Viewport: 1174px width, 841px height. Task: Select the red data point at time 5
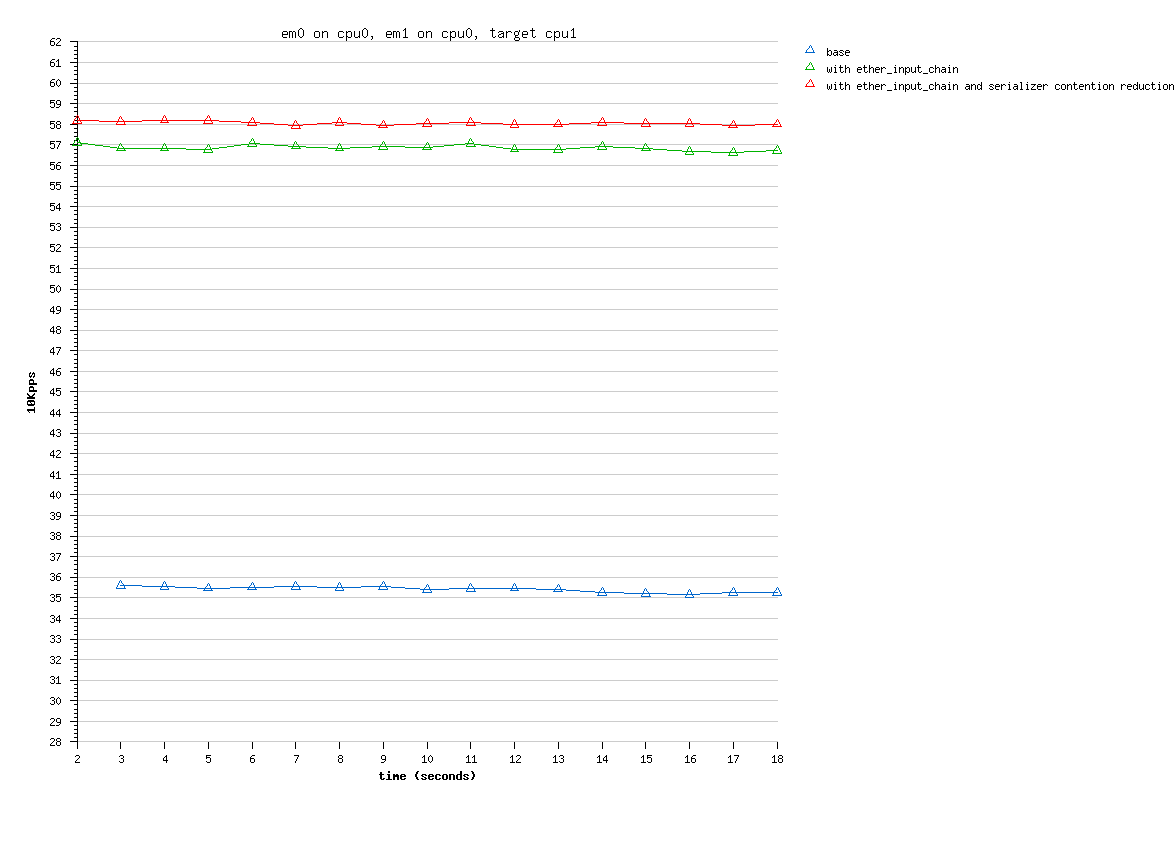(208, 120)
